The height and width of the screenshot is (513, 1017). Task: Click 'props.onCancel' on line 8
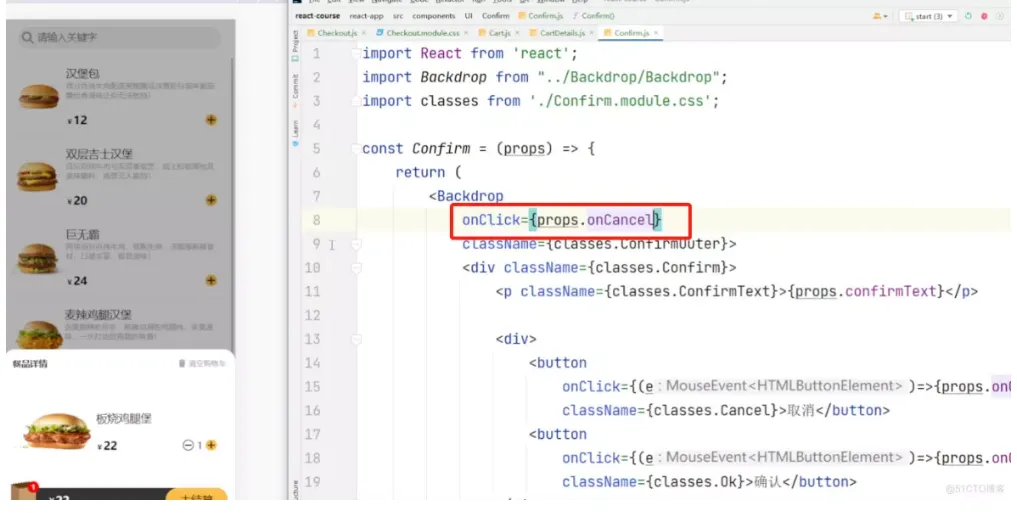tap(595, 220)
